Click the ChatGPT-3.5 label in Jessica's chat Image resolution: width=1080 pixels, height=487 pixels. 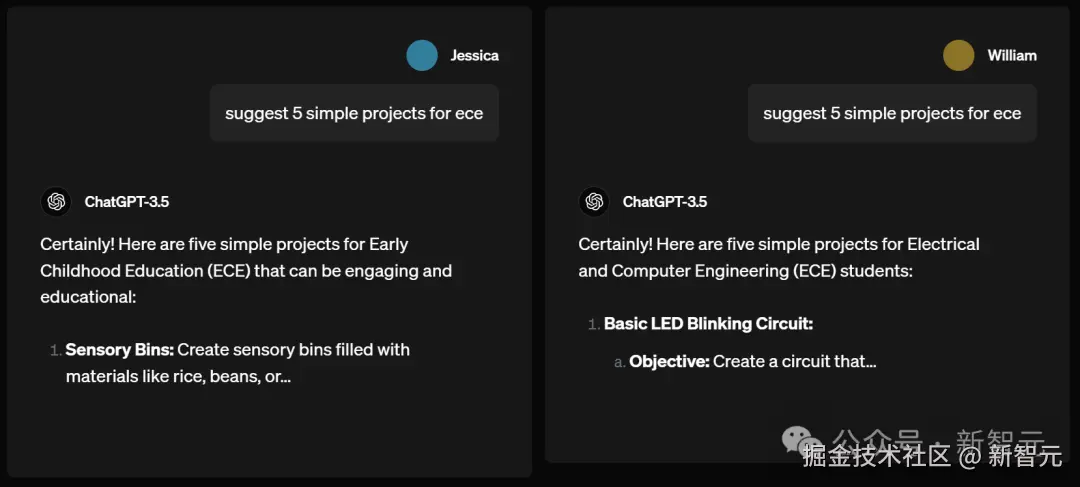coord(127,202)
